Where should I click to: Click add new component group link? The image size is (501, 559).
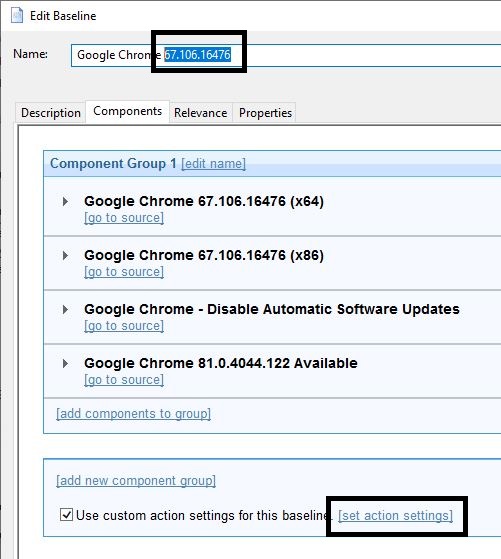click(136, 481)
